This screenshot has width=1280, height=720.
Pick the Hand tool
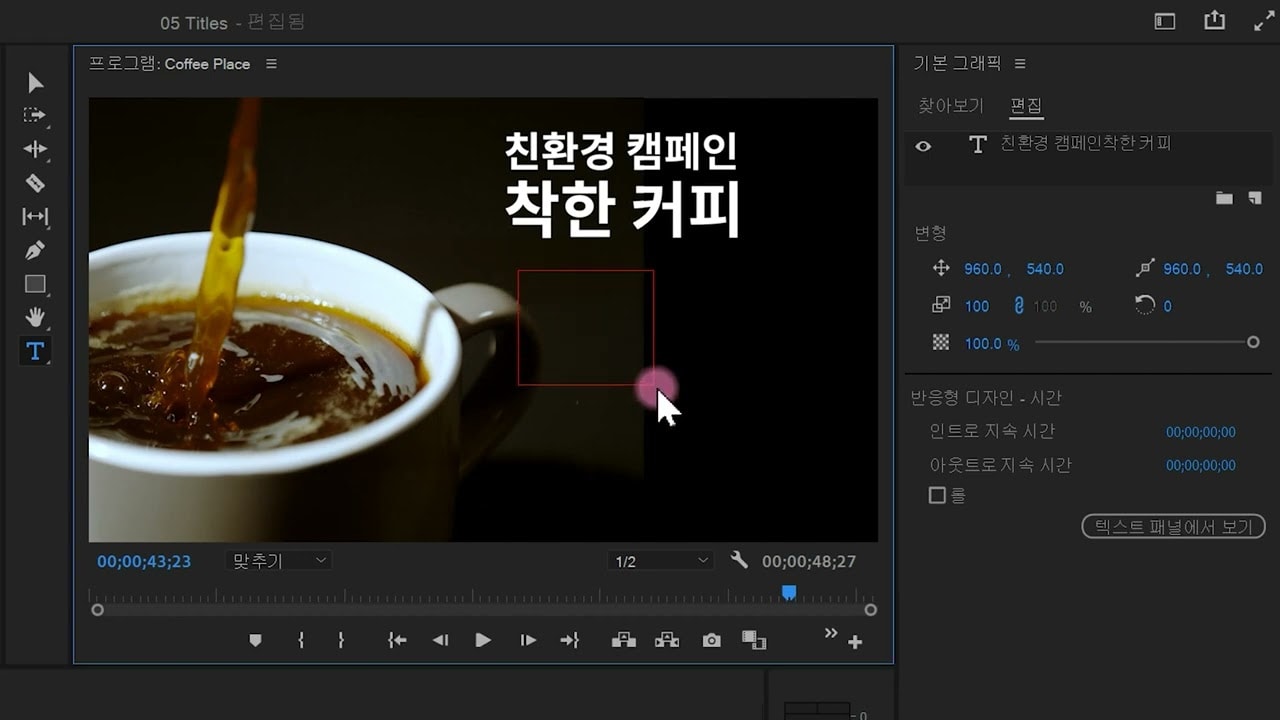tap(34, 317)
